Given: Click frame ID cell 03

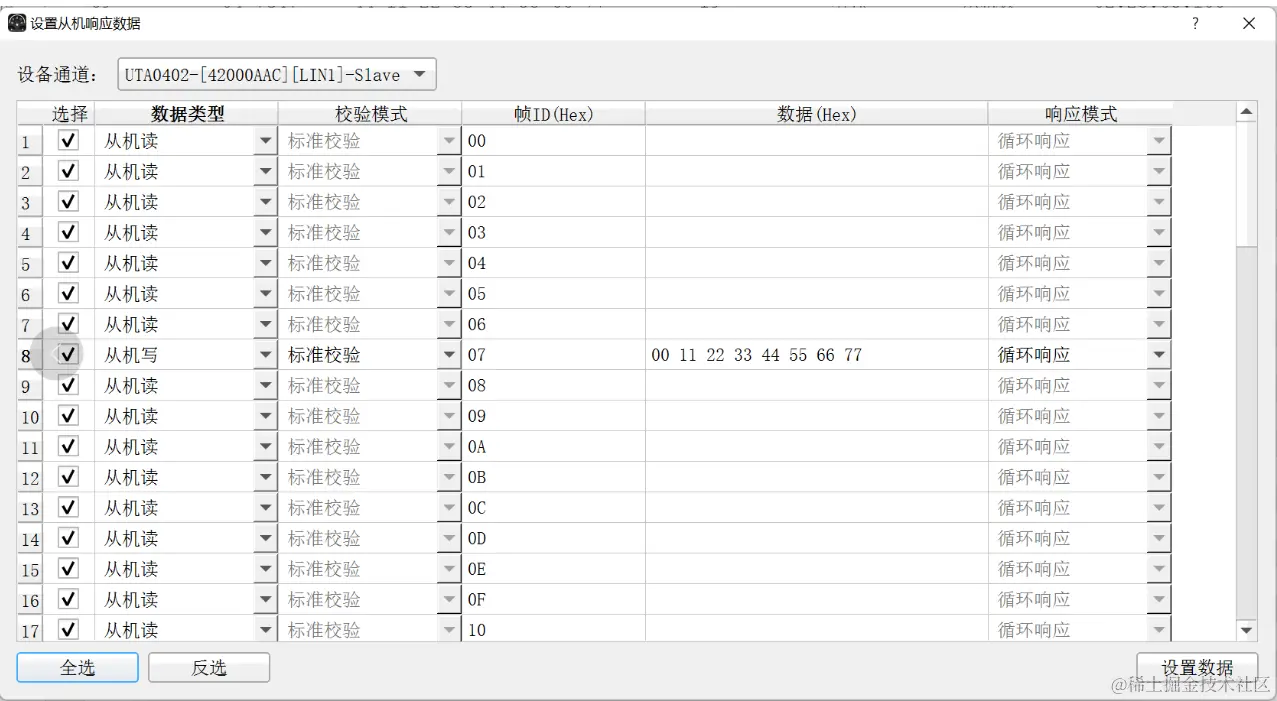Looking at the screenshot, I should click(x=553, y=233).
